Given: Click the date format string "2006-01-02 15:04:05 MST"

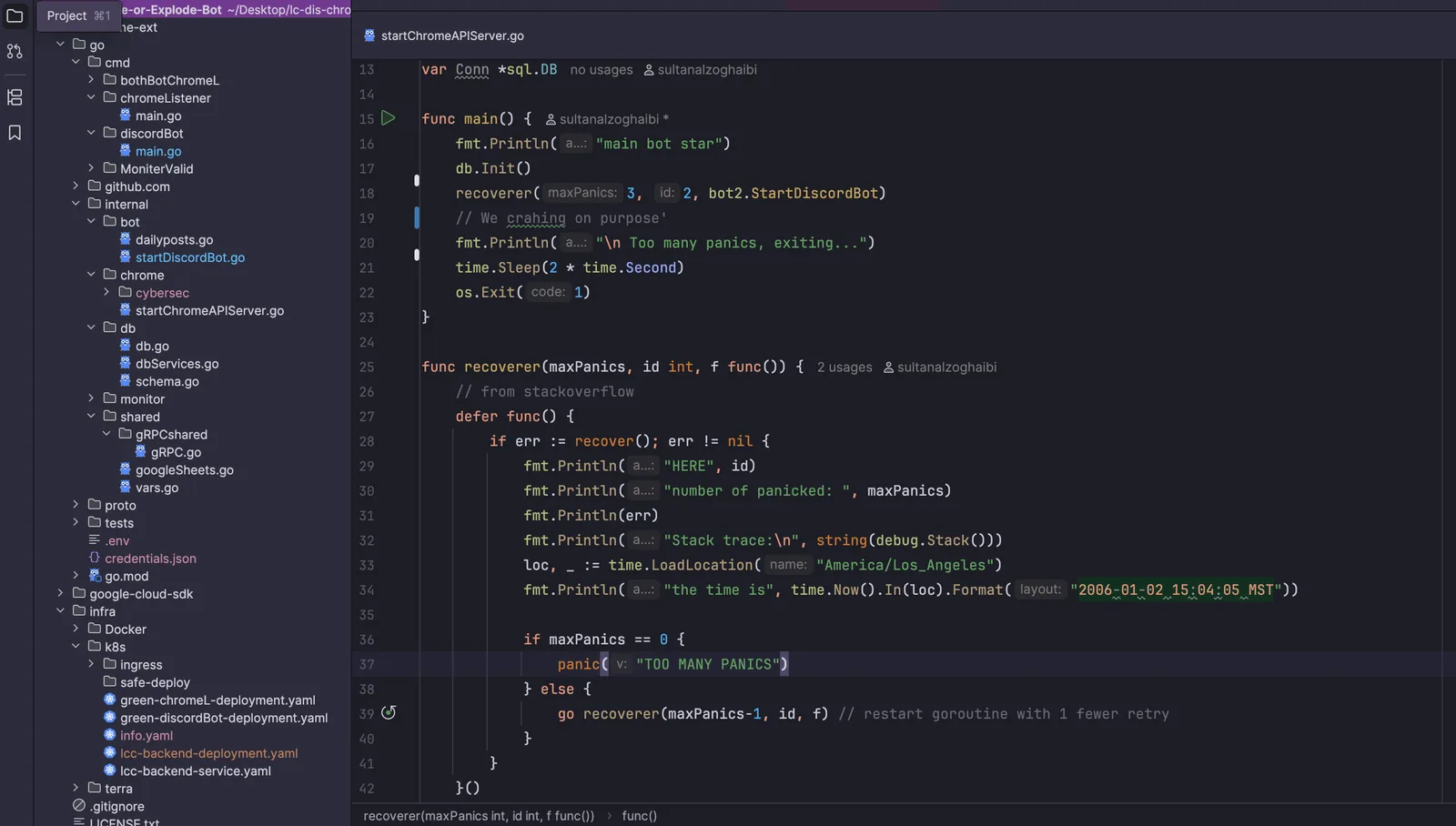Looking at the screenshot, I should [x=1176, y=590].
